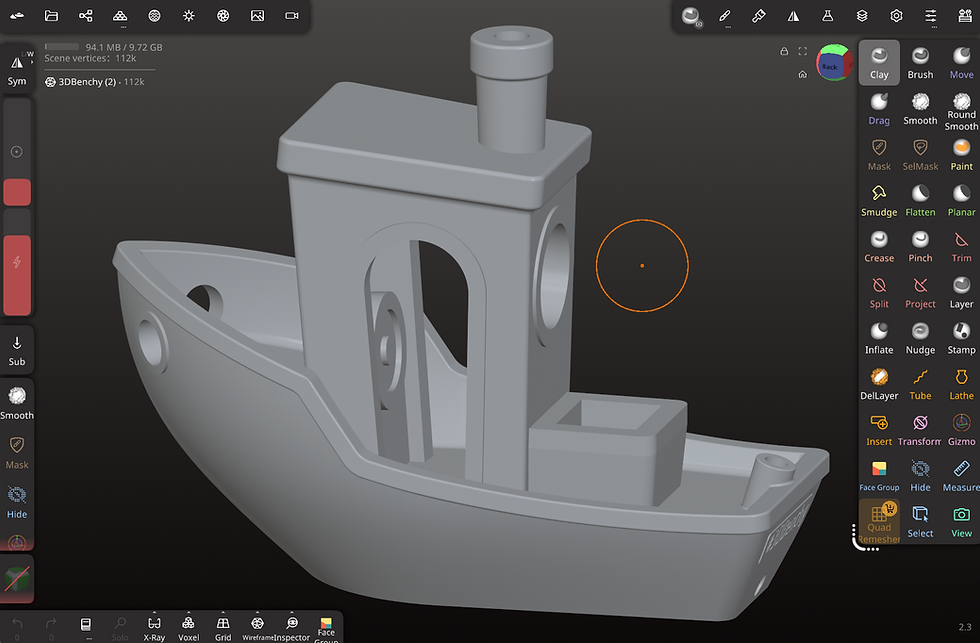Toggle the Inspector overlay
The width and height of the screenshot is (980, 643).
(292, 627)
